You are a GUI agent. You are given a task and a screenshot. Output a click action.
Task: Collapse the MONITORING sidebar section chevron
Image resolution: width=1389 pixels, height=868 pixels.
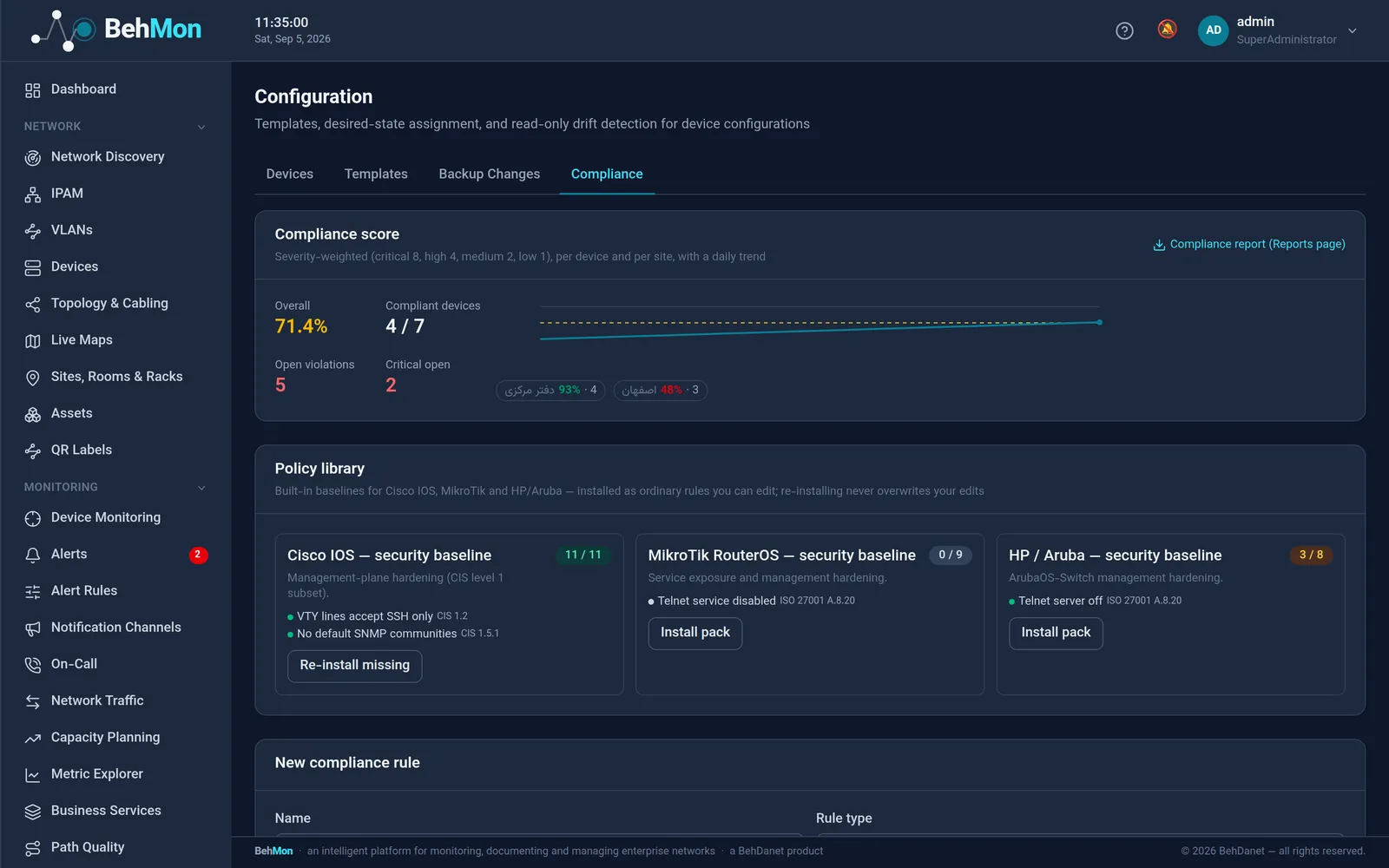[x=201, y=488]
